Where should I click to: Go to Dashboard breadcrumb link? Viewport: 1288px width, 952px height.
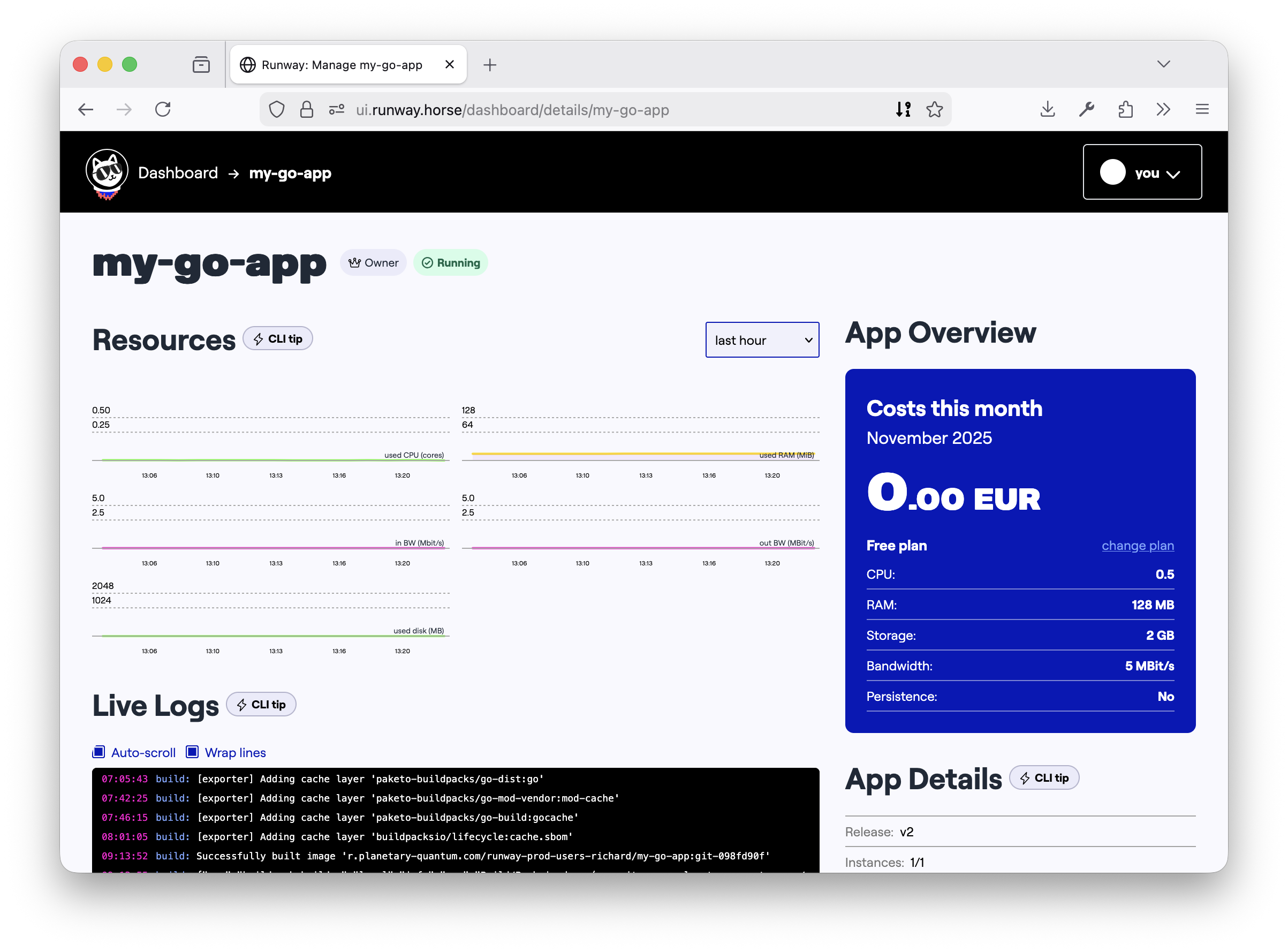[x=178, y=173]
